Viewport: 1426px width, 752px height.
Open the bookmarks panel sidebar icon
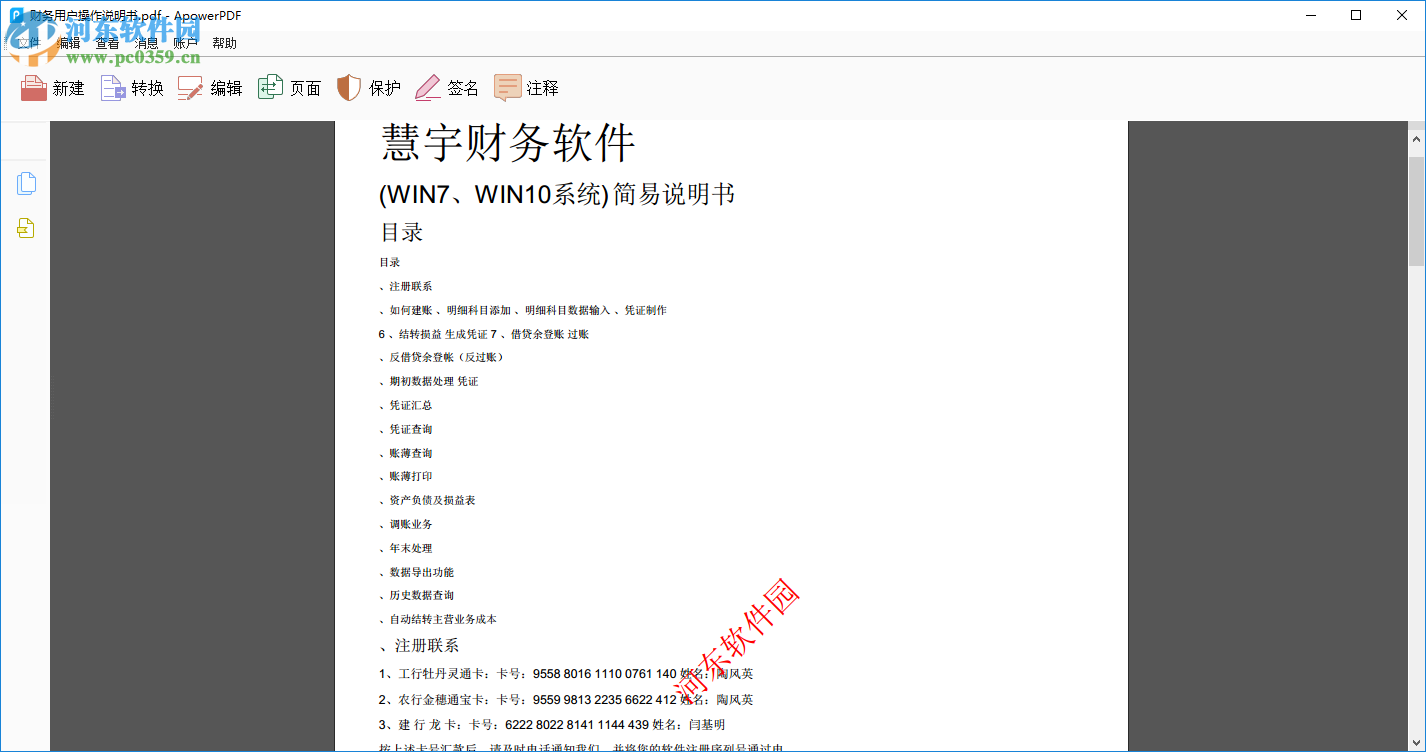tap(26, 228)
